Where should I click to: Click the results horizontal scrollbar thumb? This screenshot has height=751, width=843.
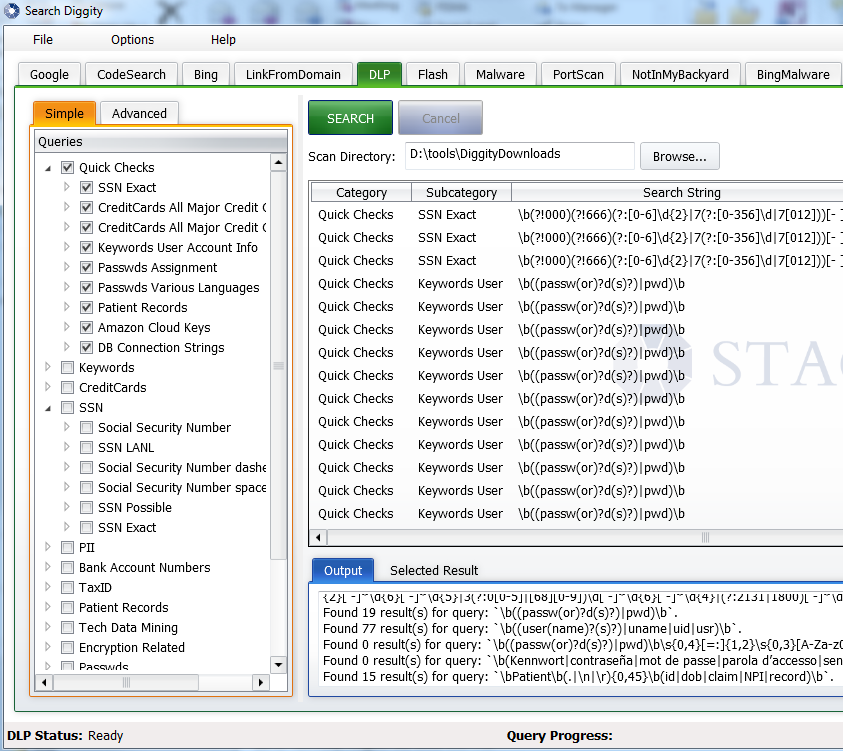point(705,537)
